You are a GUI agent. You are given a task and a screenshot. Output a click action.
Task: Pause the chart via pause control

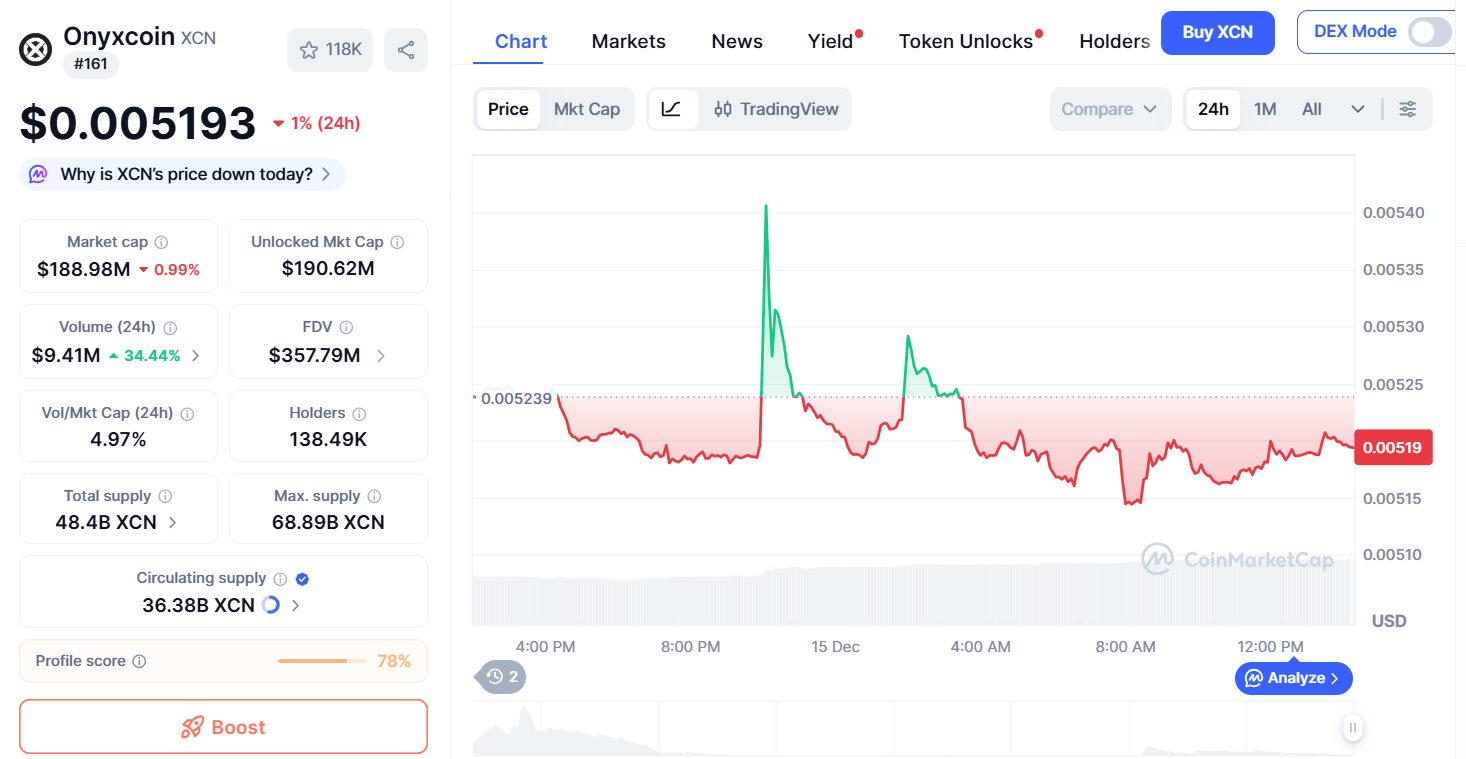[1352, 729]
